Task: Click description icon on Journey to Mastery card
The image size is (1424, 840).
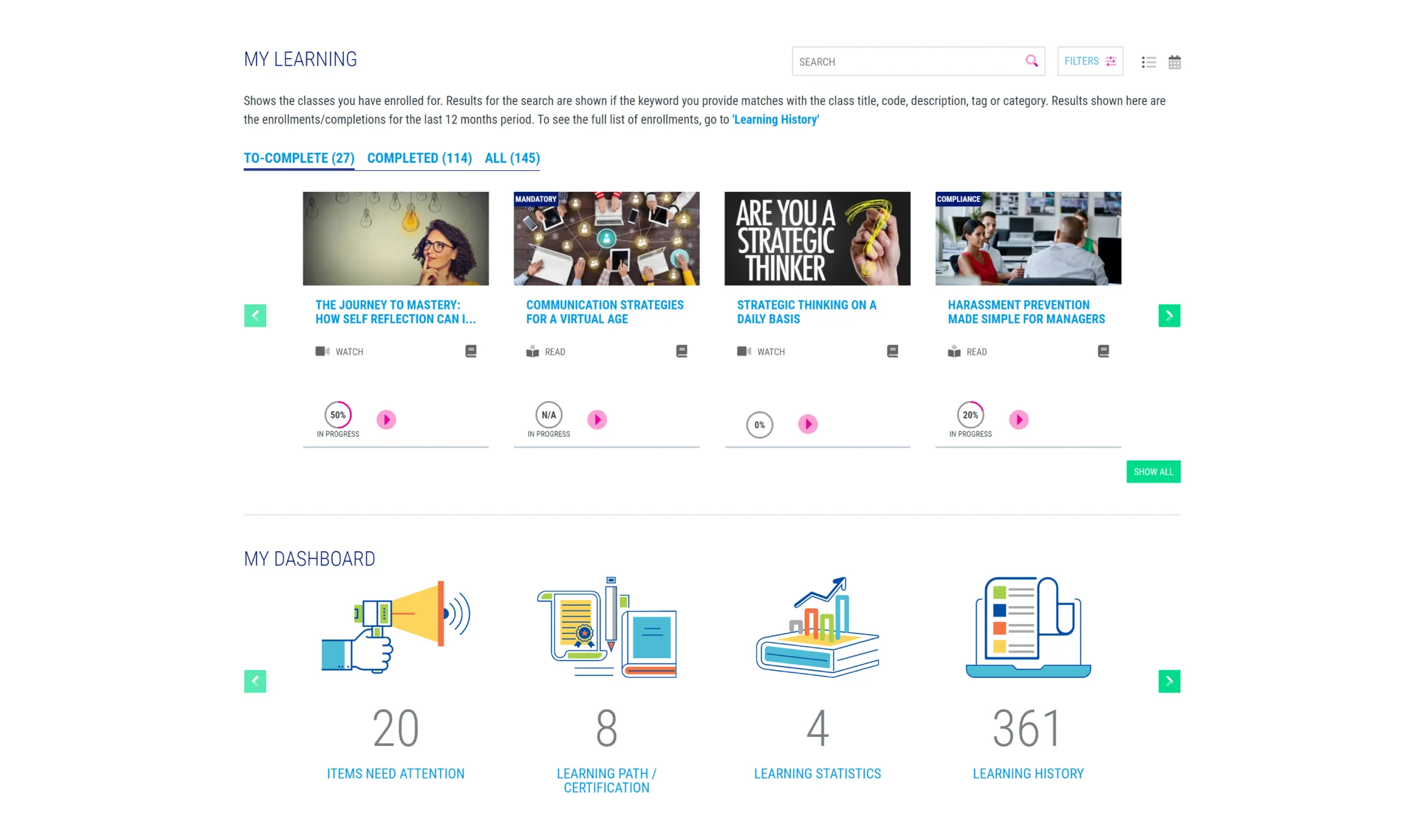Action: pyautogui.click(x=470, y=351)
